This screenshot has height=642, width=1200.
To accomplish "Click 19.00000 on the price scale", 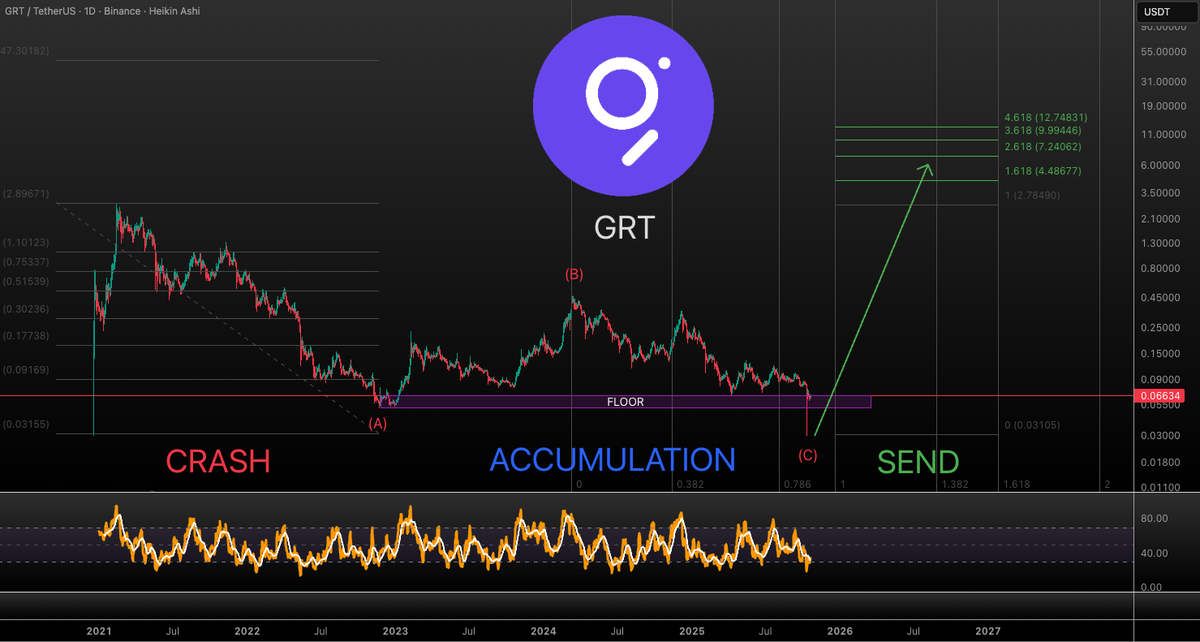I will click(1161, 106).
